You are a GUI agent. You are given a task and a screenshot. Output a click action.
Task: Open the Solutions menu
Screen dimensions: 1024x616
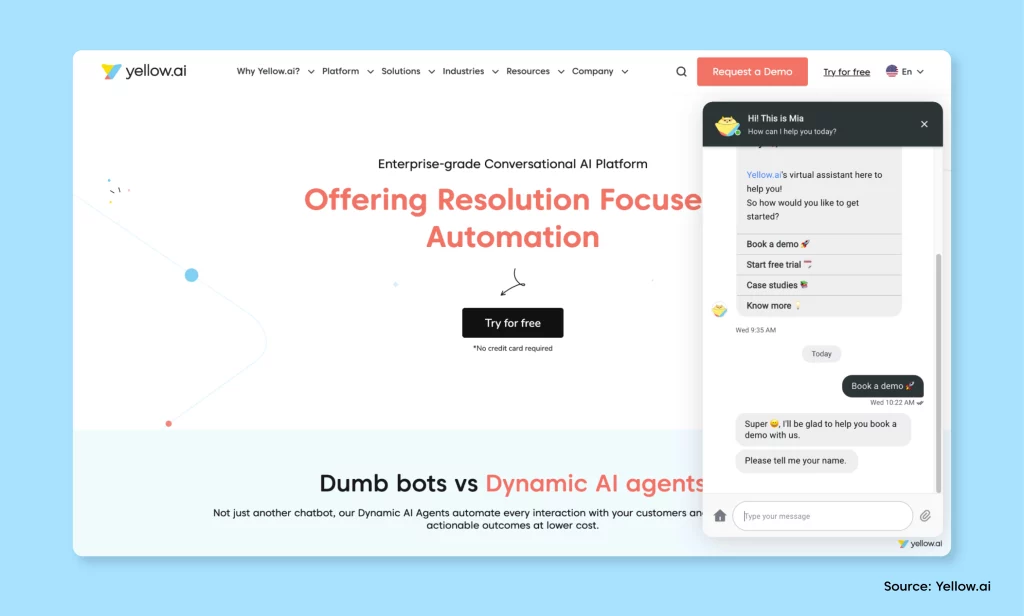pyautogui.click(x=401, y=71)
